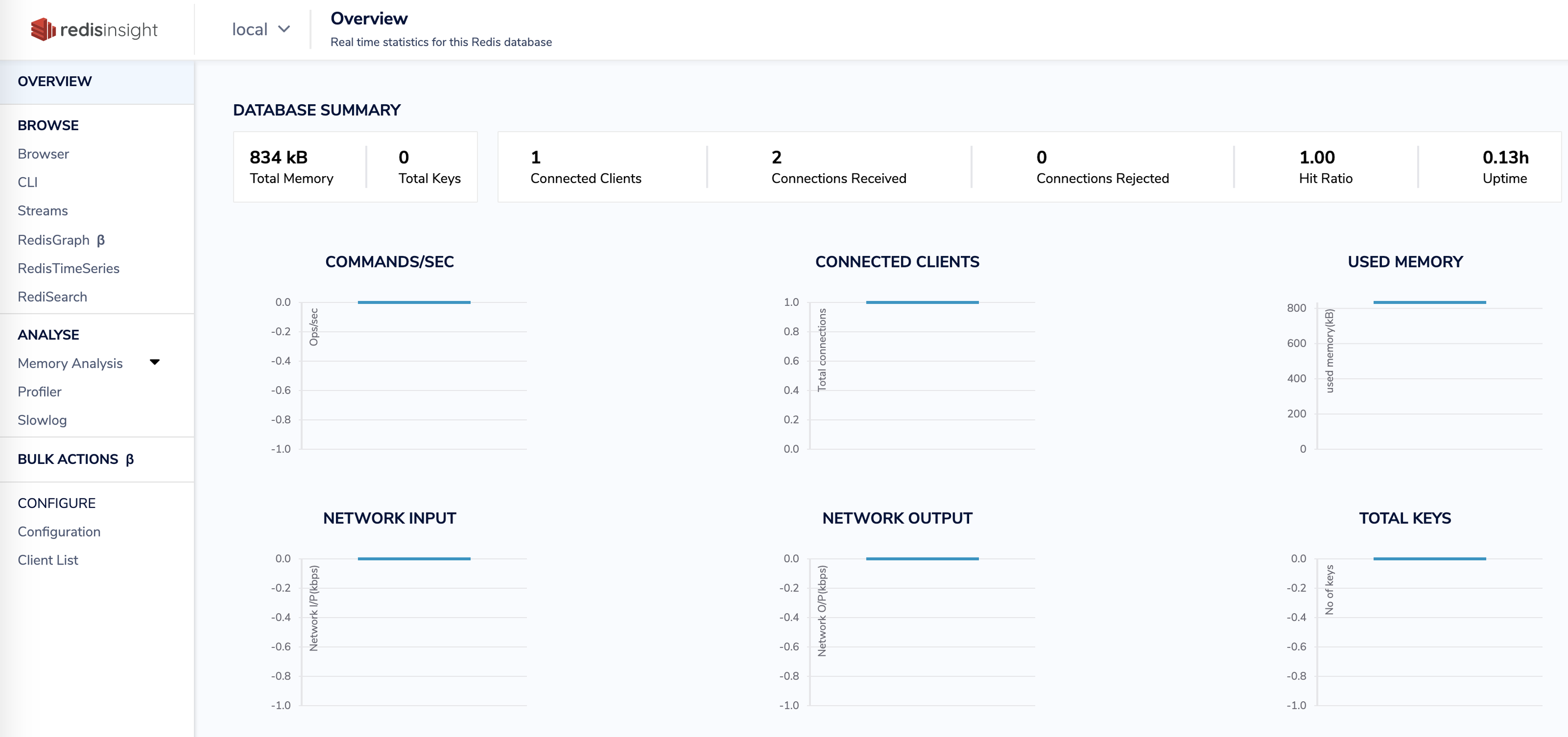1568x737 pixels.
Task: Click the Memory Analysis menu label
Action: [x=70, y=363]
